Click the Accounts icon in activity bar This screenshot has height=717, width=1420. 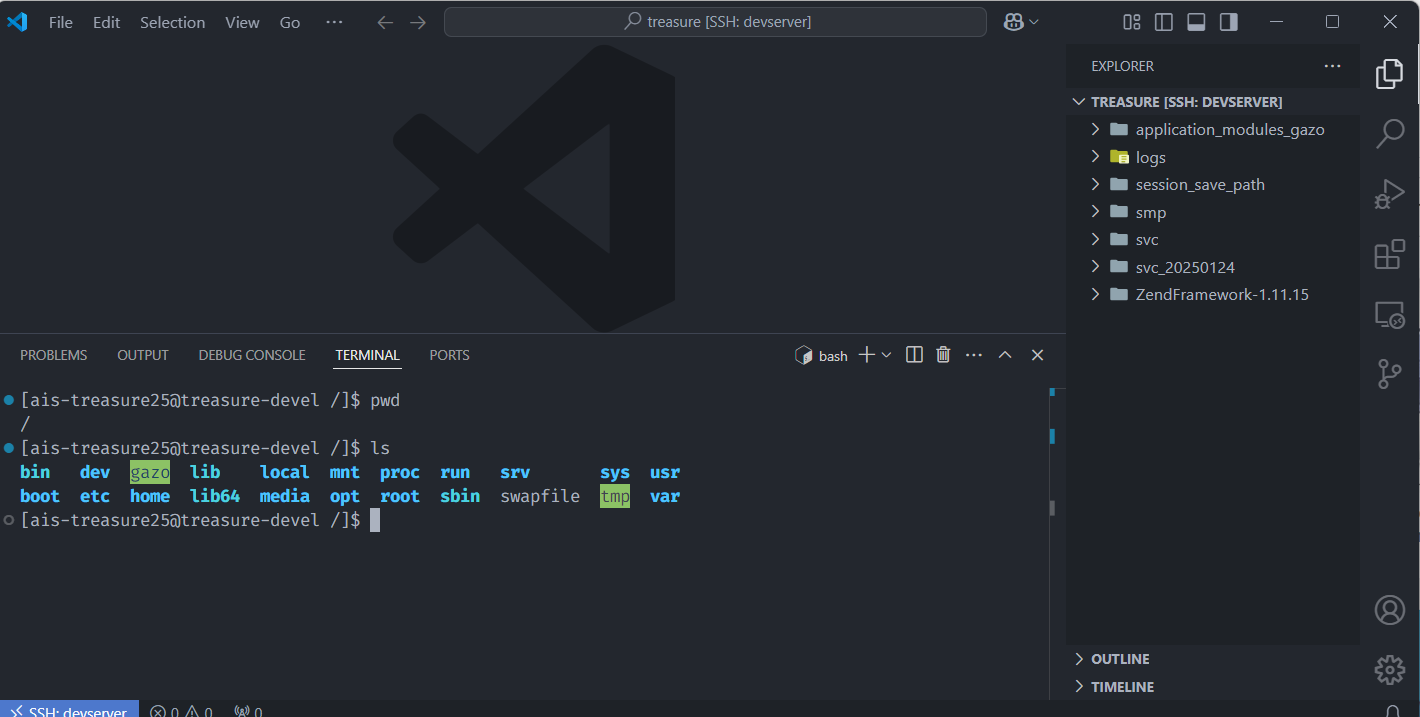(1389, 609)
